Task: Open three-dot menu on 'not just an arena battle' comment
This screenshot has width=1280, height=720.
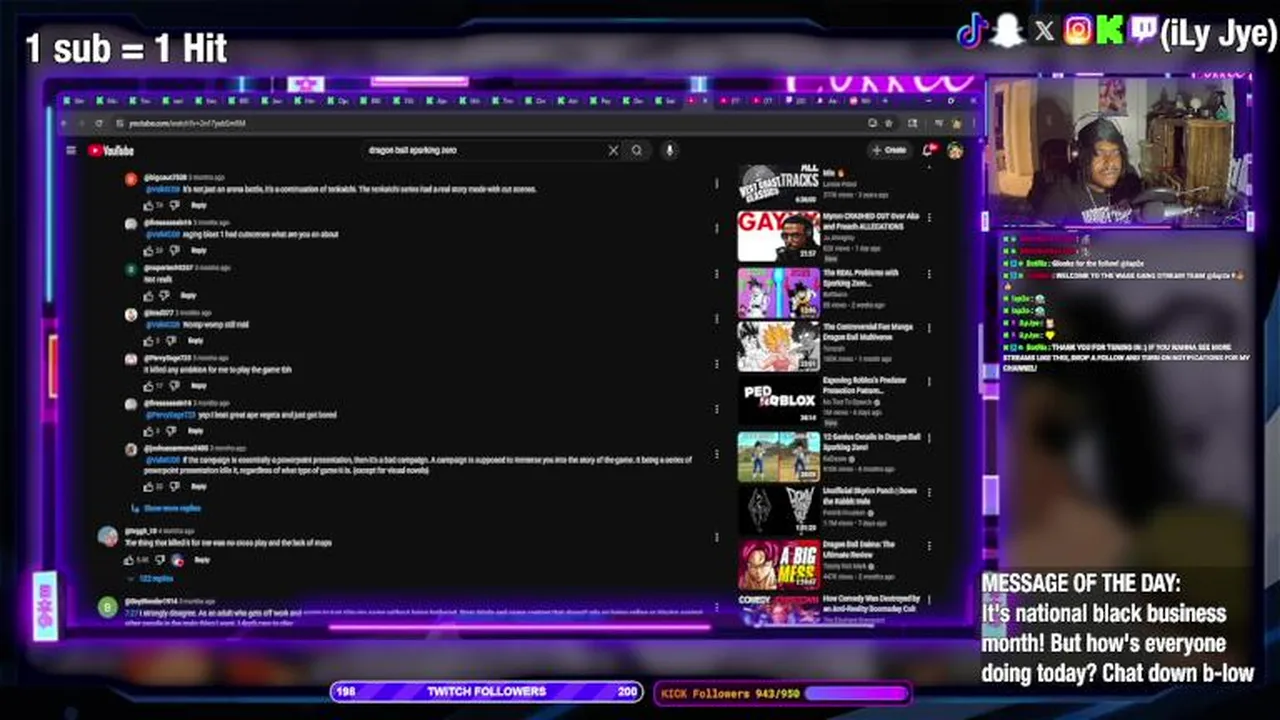Action: coord(716,184)
